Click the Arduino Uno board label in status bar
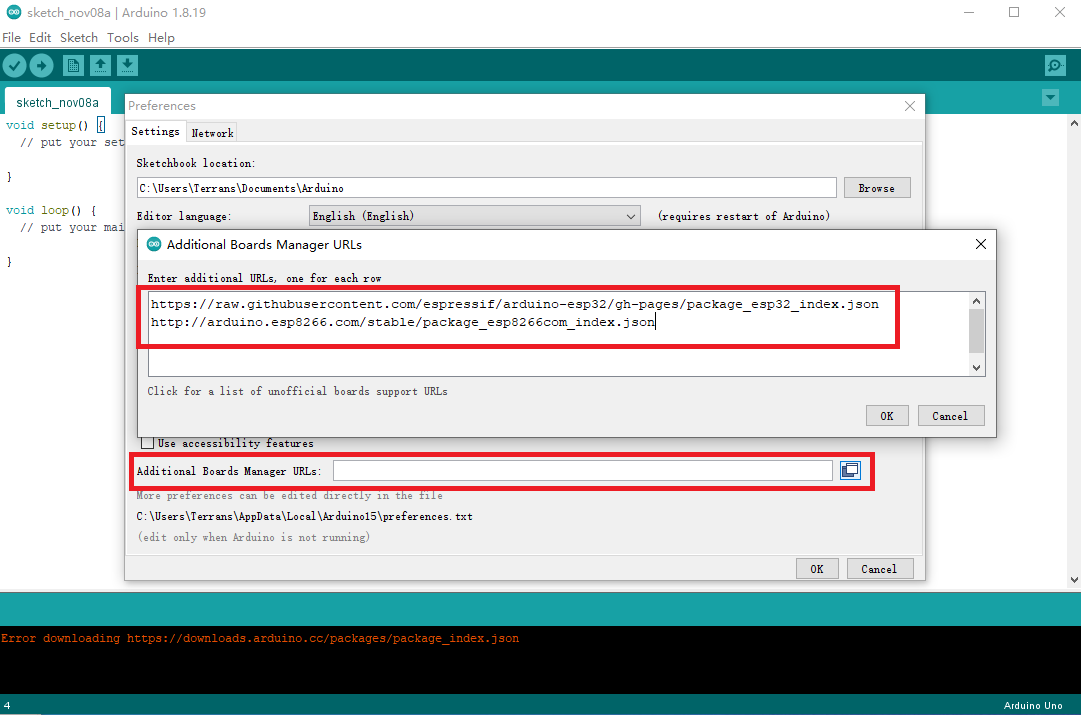The height and width of the screenshot is (715, 1081). 1033,705
